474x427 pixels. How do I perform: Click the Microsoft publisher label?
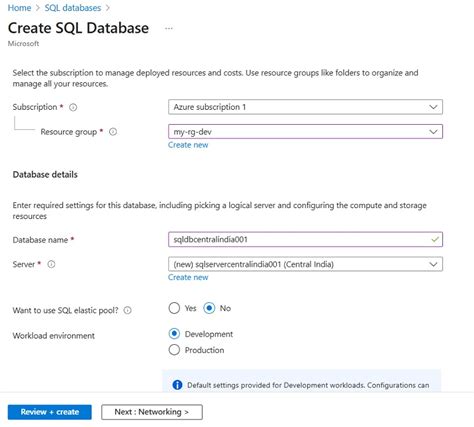pos(23,44)
